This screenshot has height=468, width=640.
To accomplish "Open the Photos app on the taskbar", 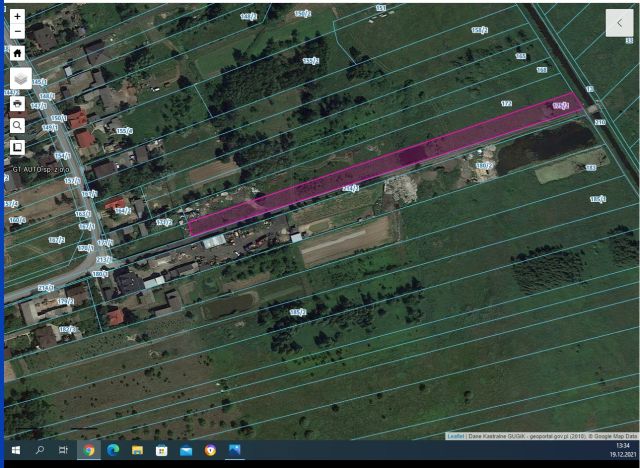I will point(235,450).
